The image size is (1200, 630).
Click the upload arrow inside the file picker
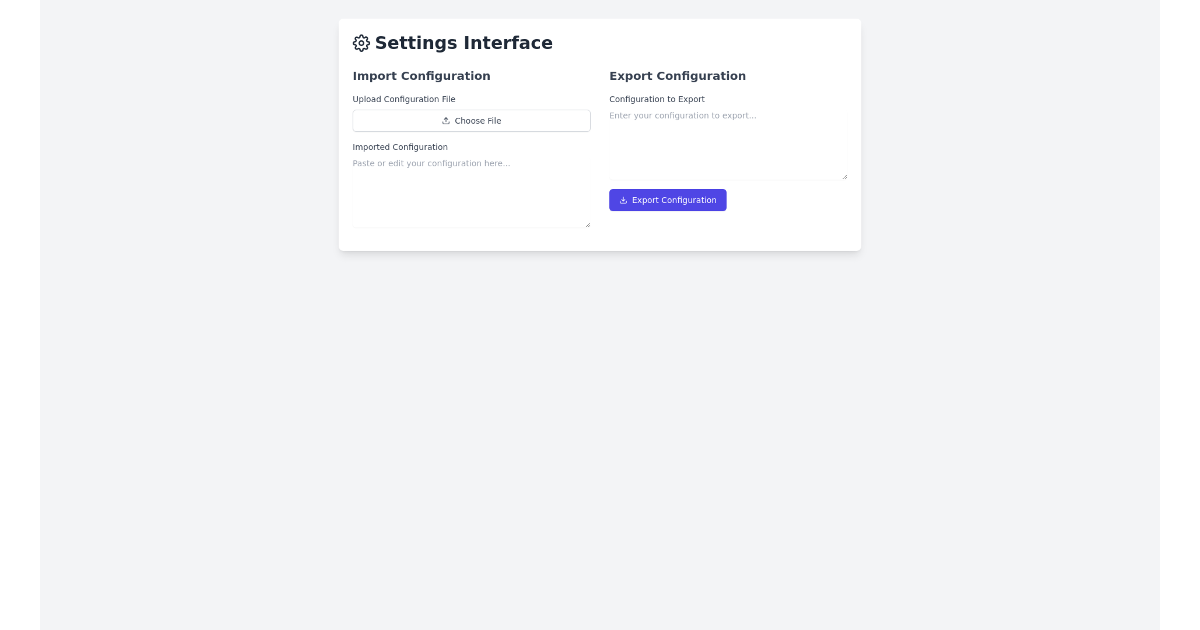coord(446,120)
